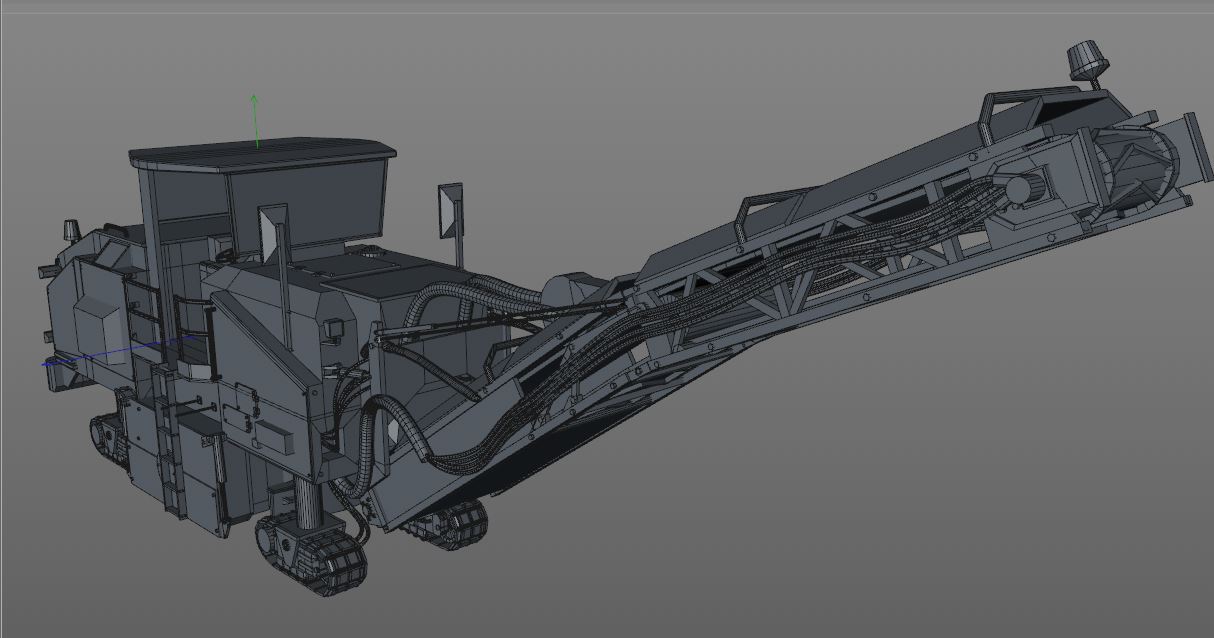Screen dimensions: 1214x638
Task: Click the blue Z-axis line tip
Action: [x=46, y=364]
